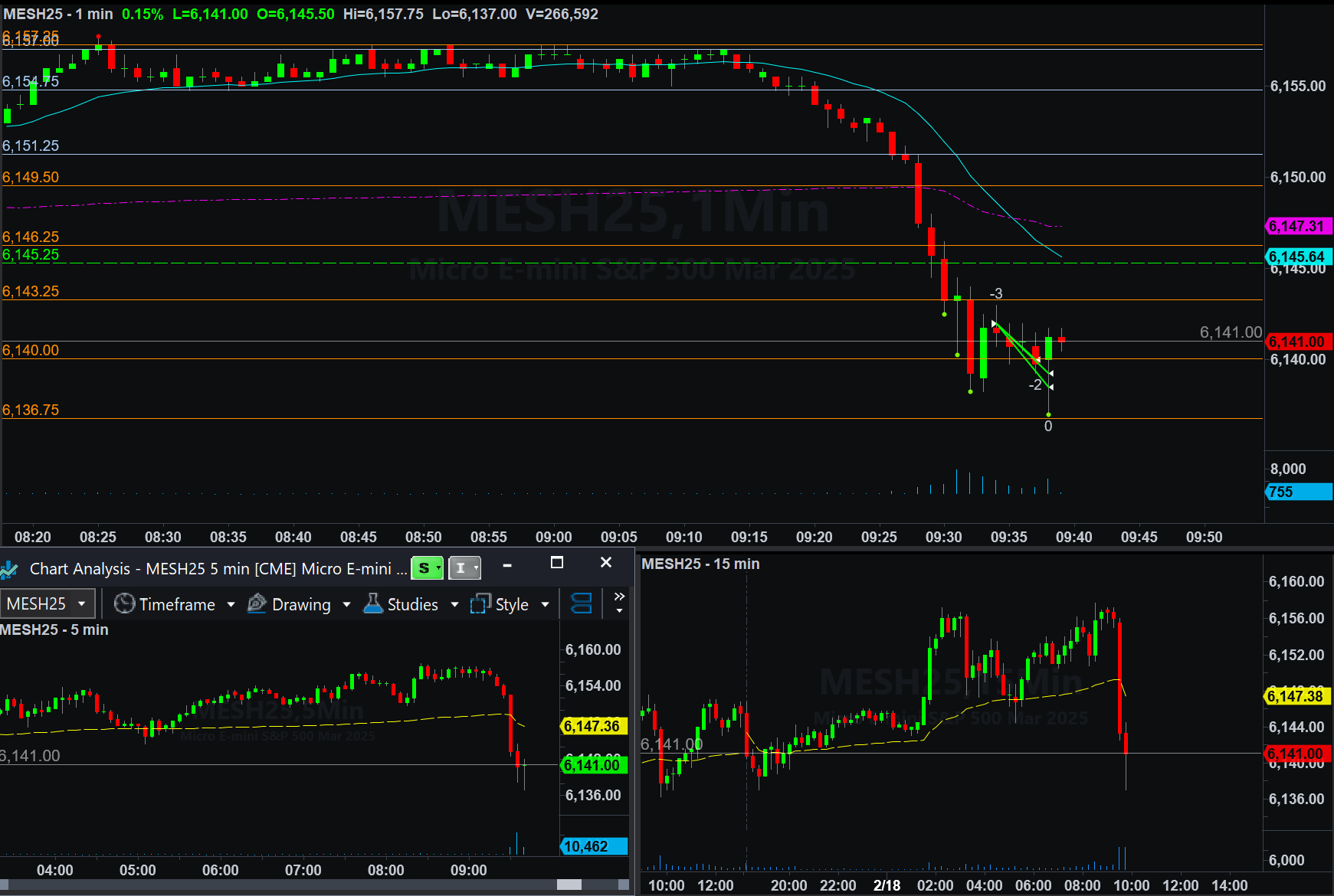Click the Timeframe clock icon
The width and height of the screenshot is (1334, 896).
tap(124, 604)
